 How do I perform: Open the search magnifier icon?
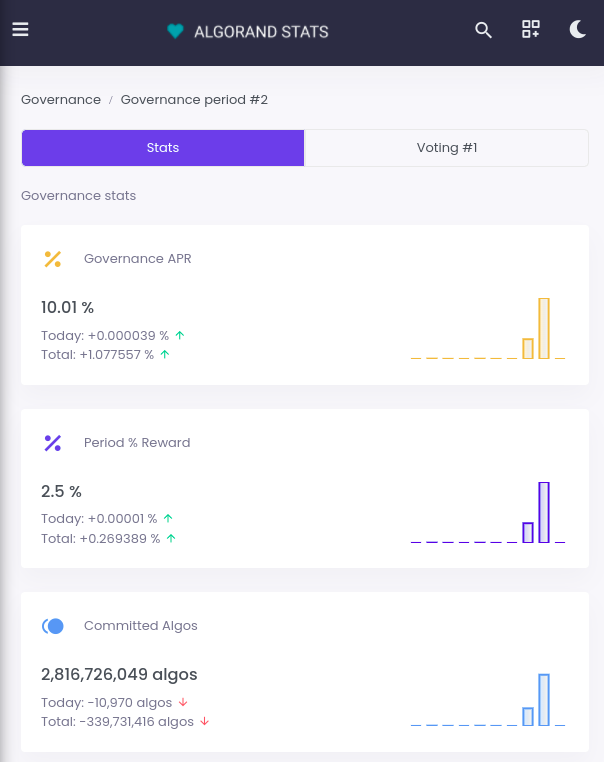click(483, 30)
